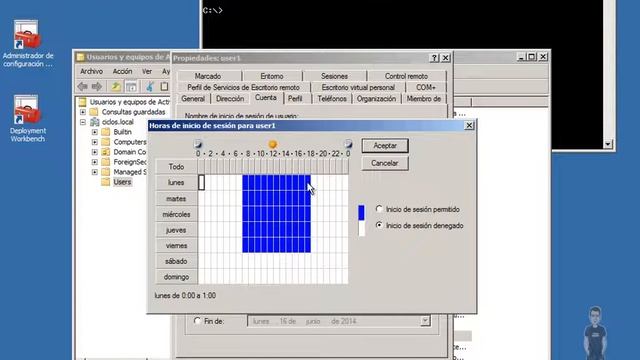Expand the Managed Service Accounts node

point(95,172)
